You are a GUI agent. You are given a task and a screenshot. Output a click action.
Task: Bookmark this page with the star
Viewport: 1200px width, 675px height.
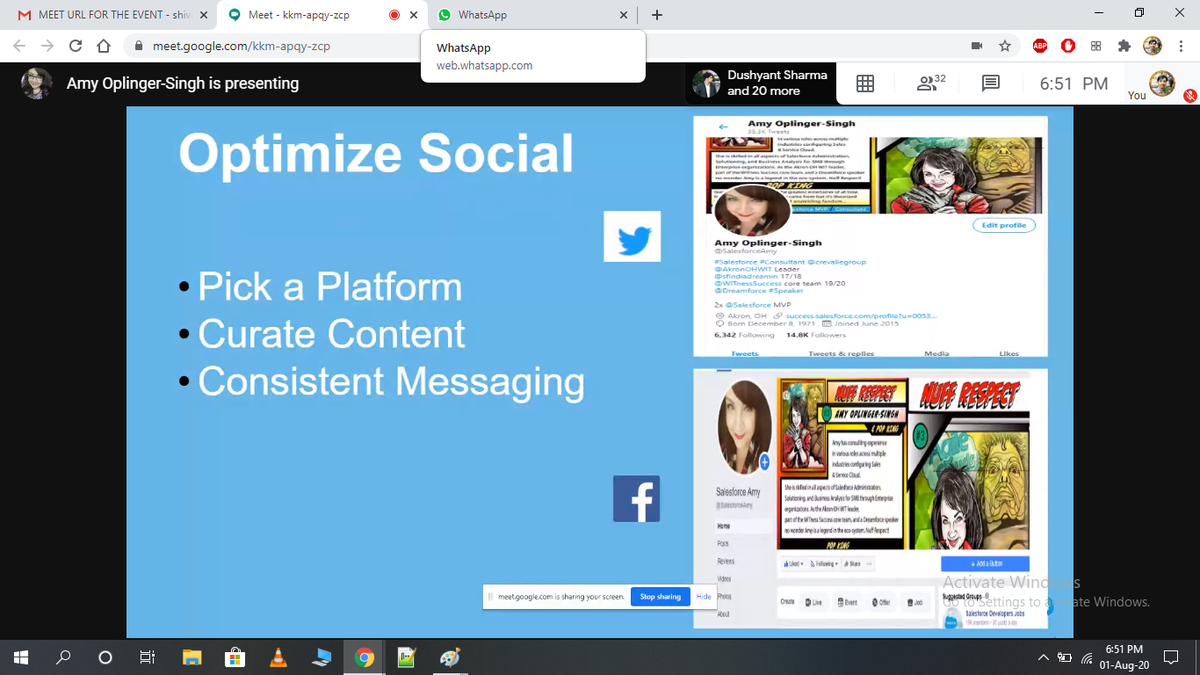tap(1004, 46)
